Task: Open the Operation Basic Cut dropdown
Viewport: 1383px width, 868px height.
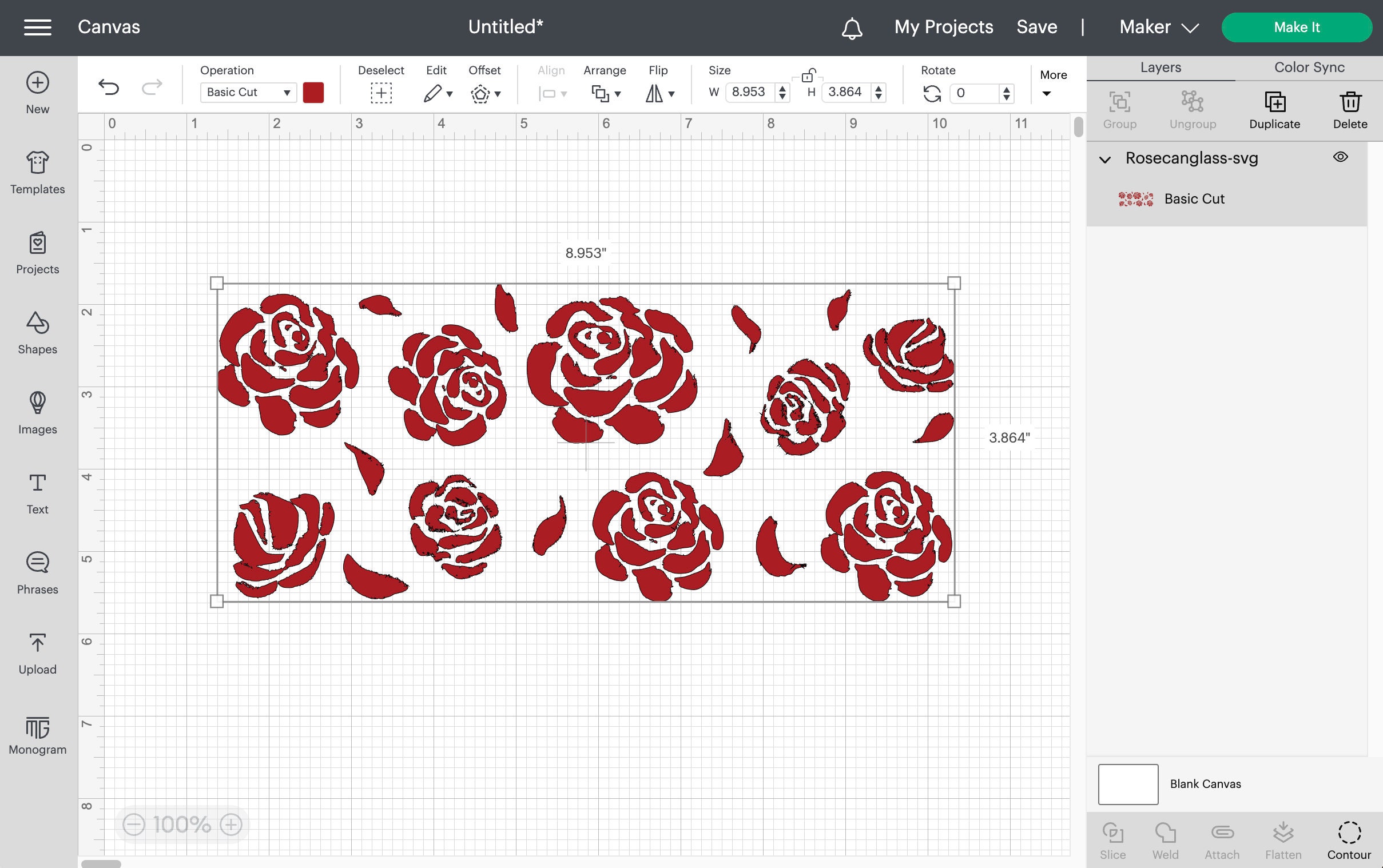Action: (248, 93)
